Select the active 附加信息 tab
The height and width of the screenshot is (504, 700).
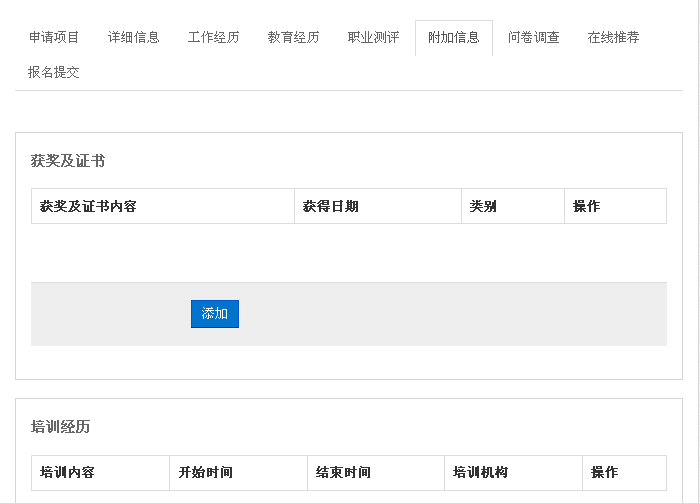tap(454, 37)
